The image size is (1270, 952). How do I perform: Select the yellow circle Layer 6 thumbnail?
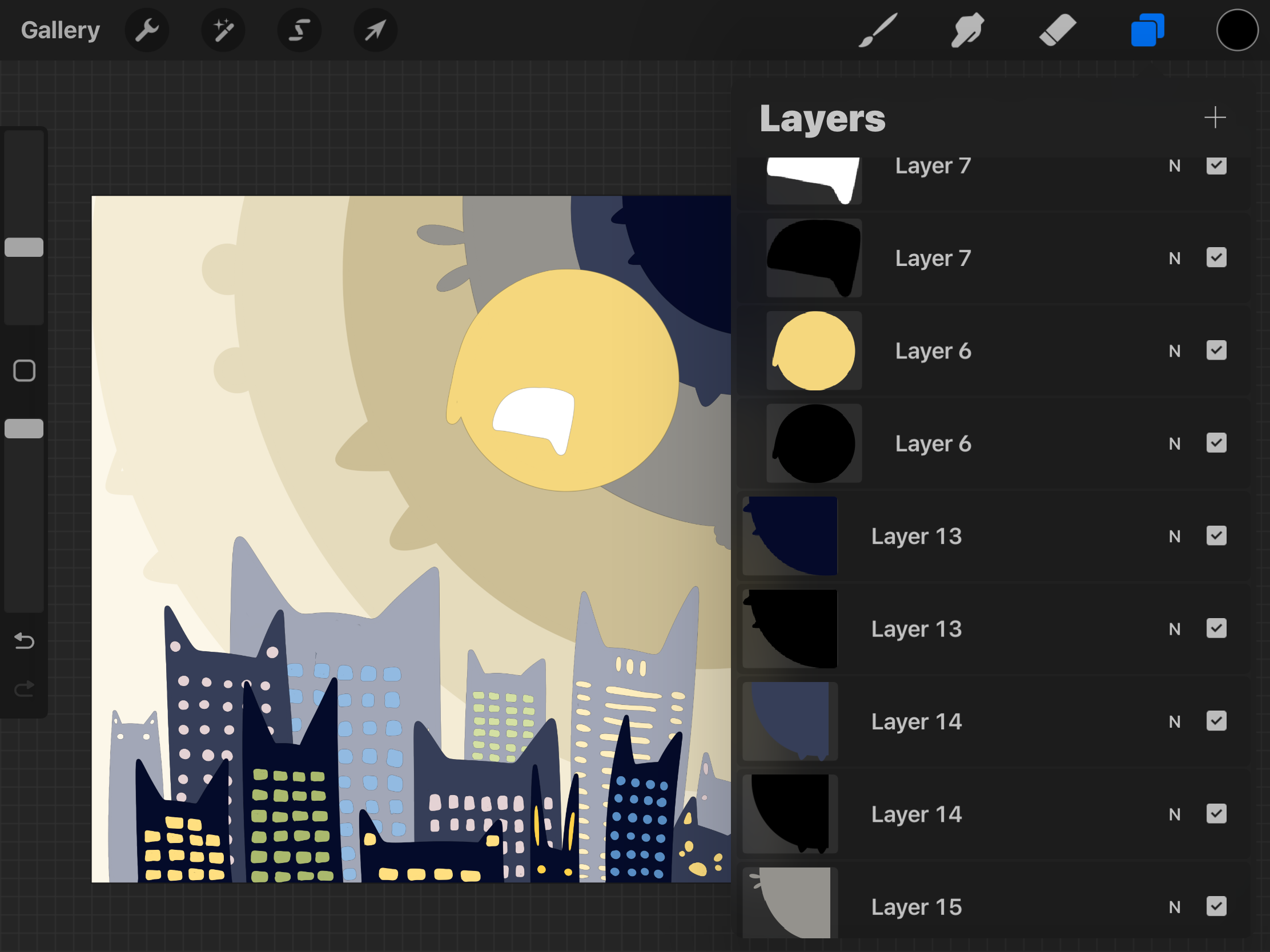[x=814, y=350]
